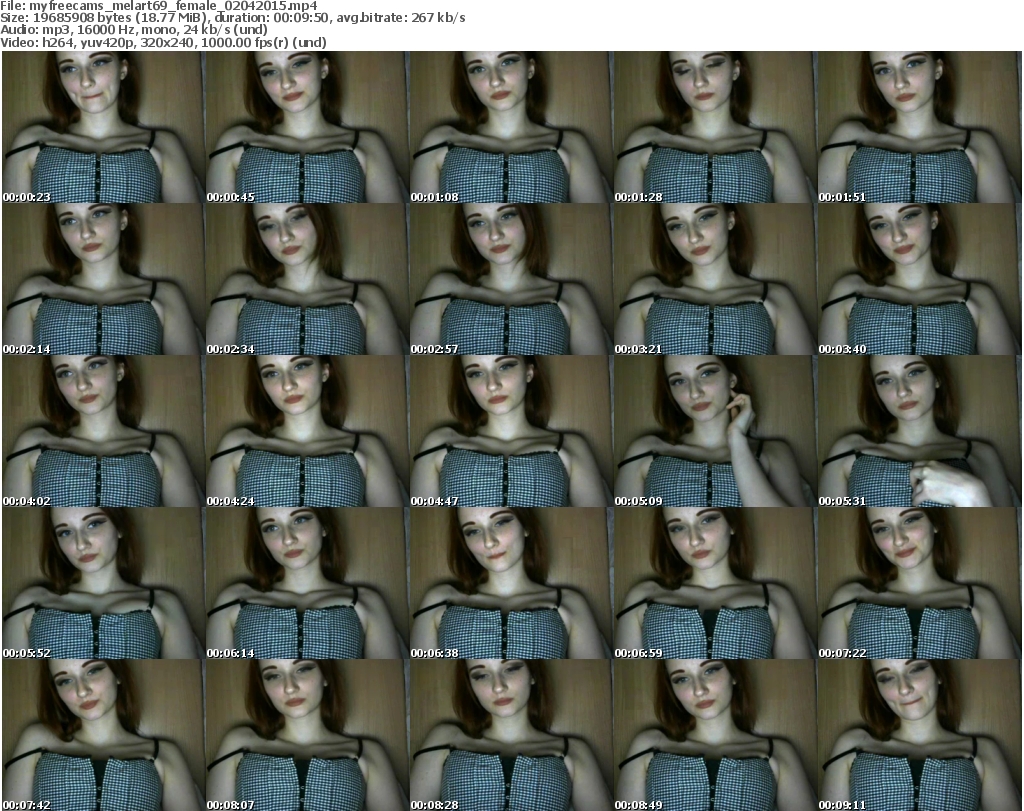Click the frame at 00:07:22
This screenshot has width=1024, height=811.
pos(919,584)
